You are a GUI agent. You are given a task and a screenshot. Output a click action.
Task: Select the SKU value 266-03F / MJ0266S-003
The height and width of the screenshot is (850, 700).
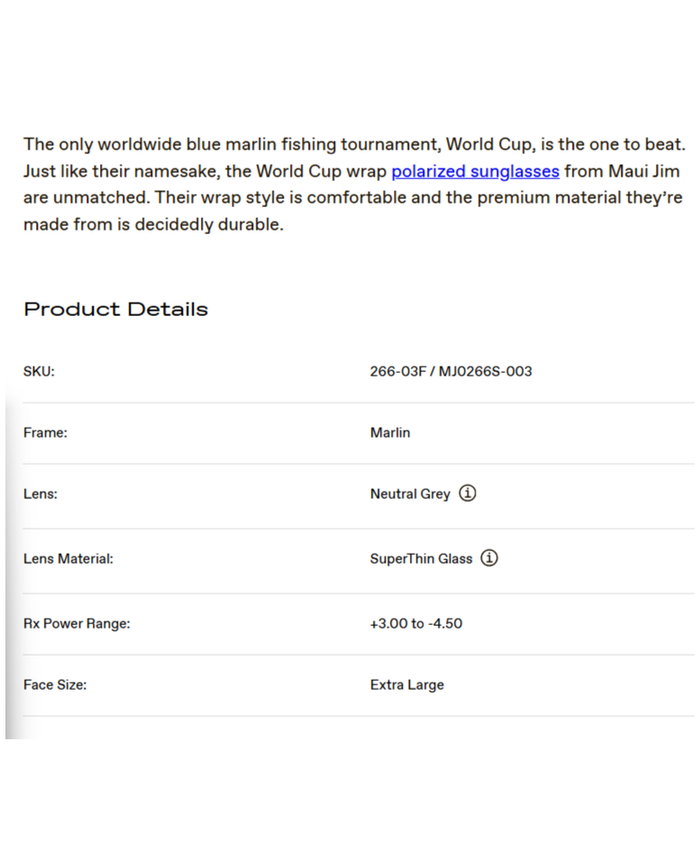click(x=451, y=371)
